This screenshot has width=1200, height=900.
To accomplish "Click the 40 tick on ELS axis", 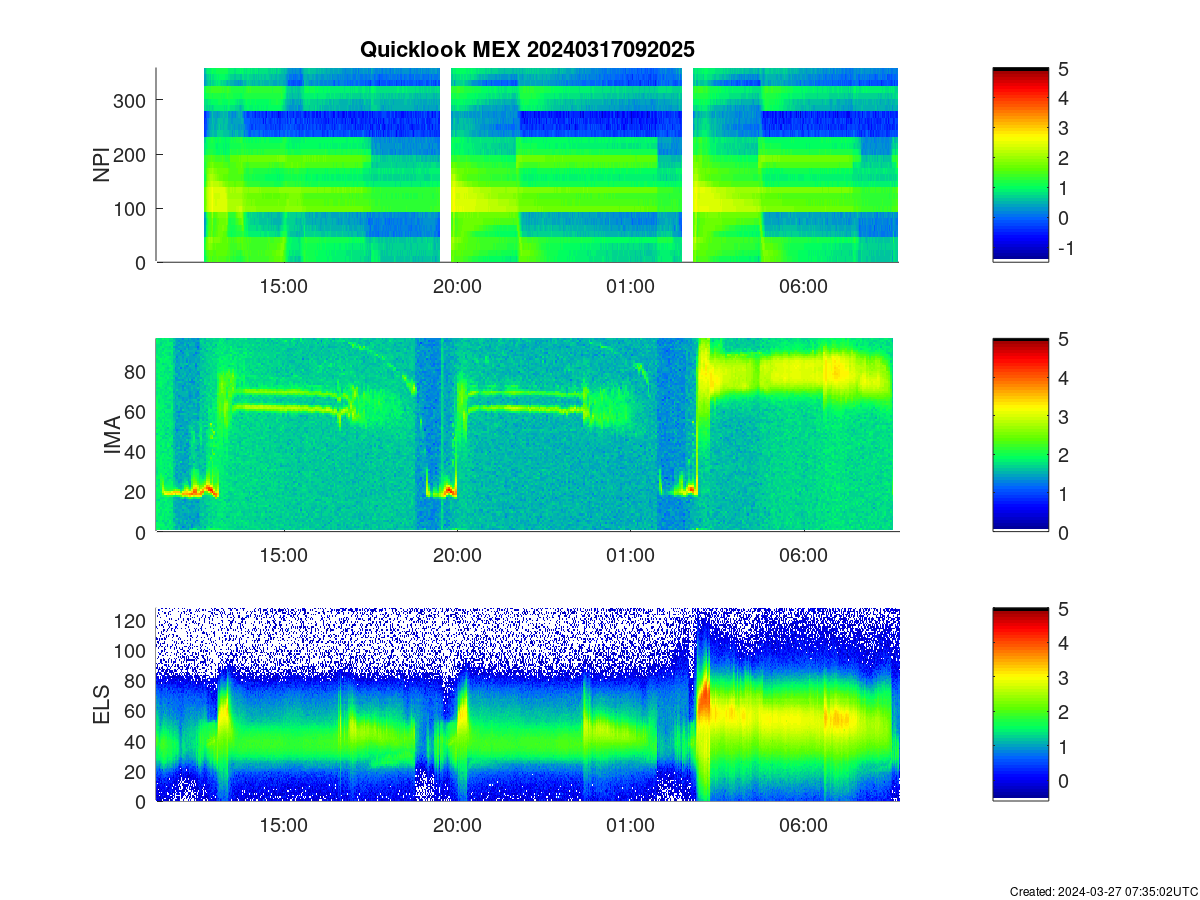I will click(137, 741).
